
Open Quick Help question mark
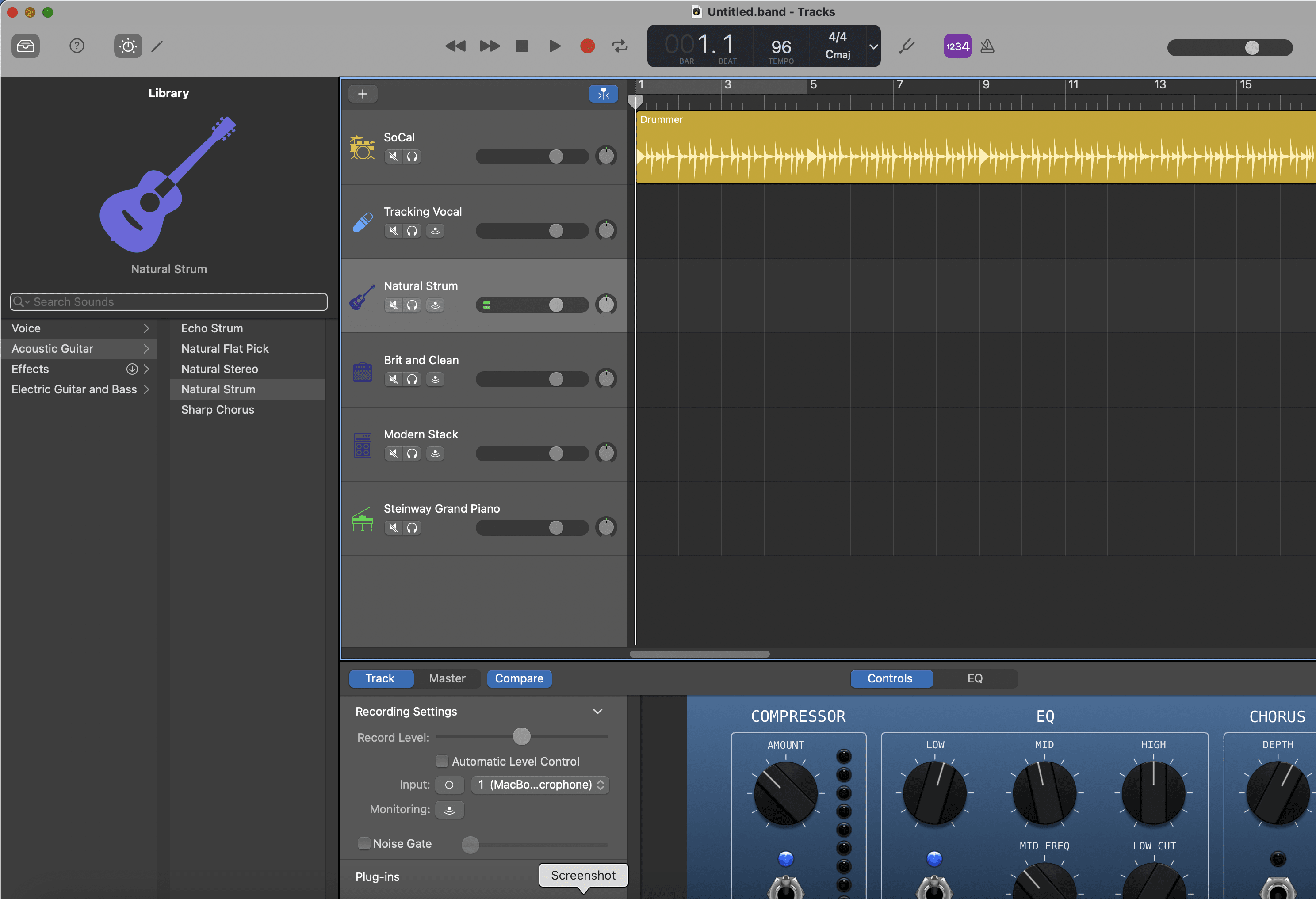coord(77,46)
